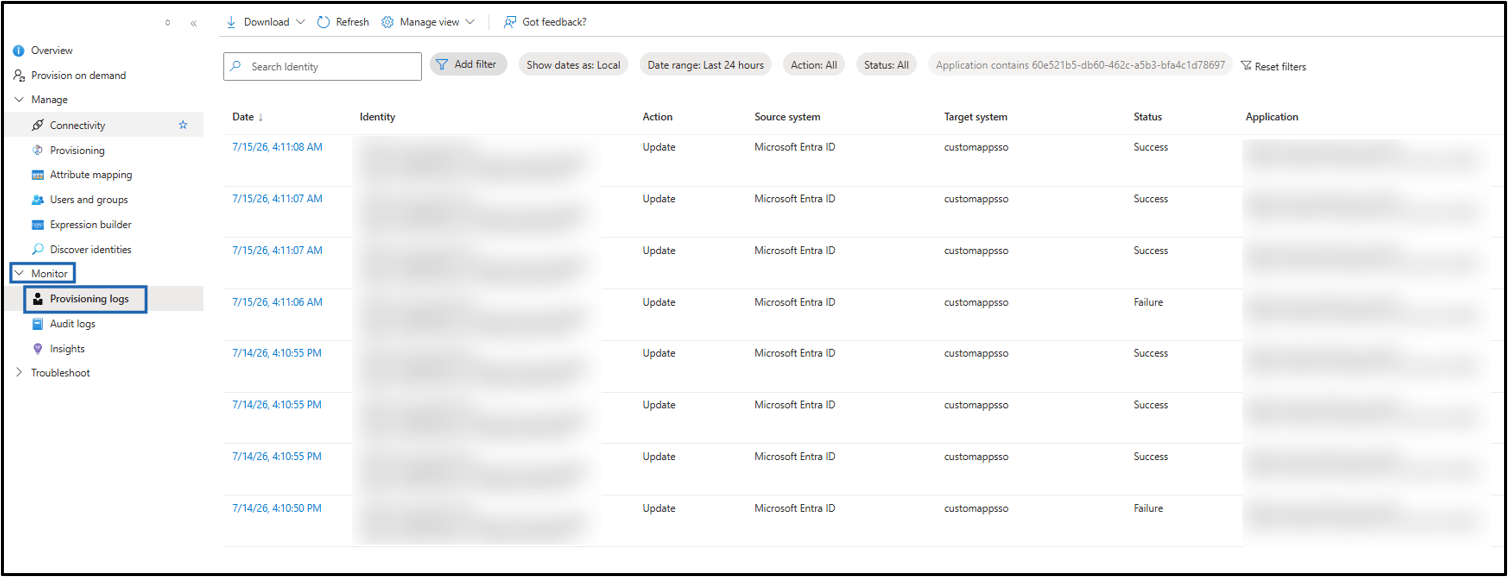Screen dimensions: 1508x577
Task: Open the Status All filter
Action: [x=887, y=65]
